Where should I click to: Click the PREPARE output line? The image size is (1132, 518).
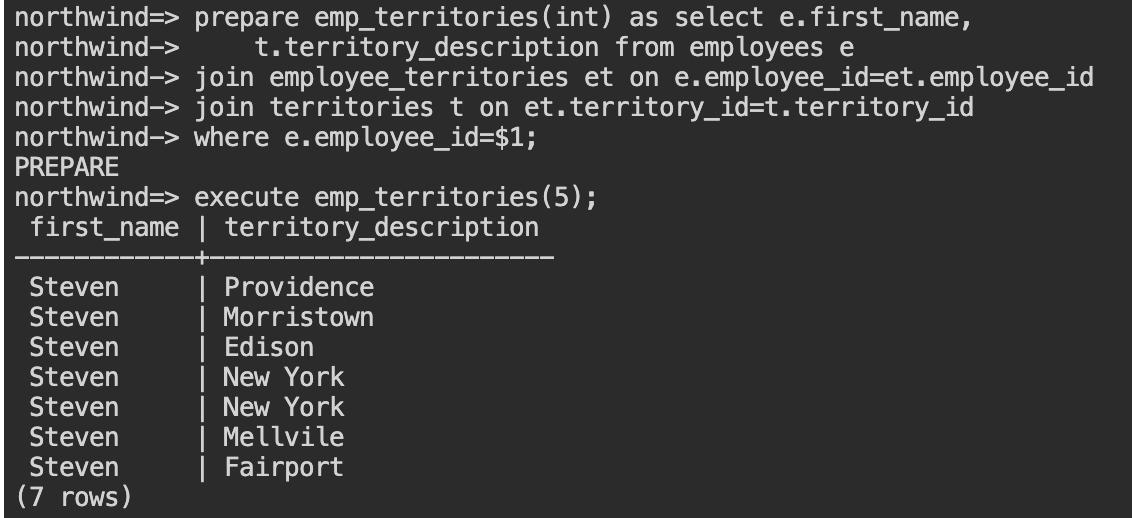click(66, 167)
